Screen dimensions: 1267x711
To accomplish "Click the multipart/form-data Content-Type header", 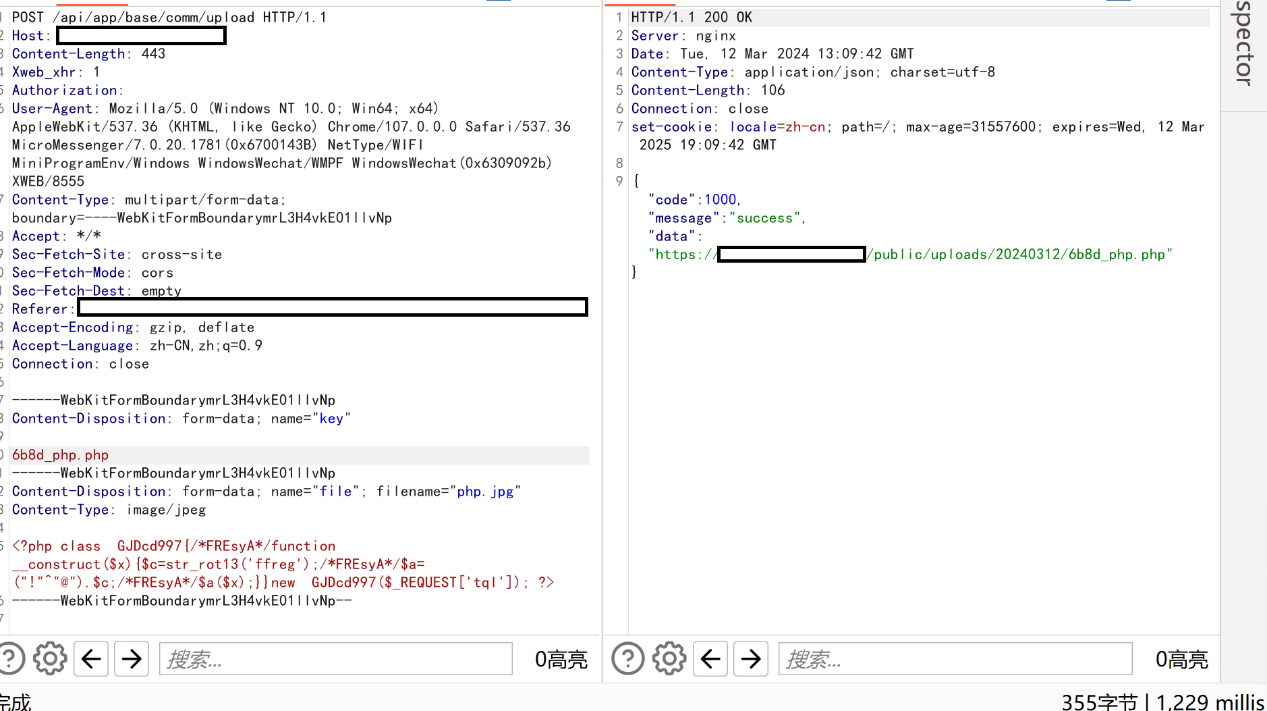I will (x=149, y=199).
